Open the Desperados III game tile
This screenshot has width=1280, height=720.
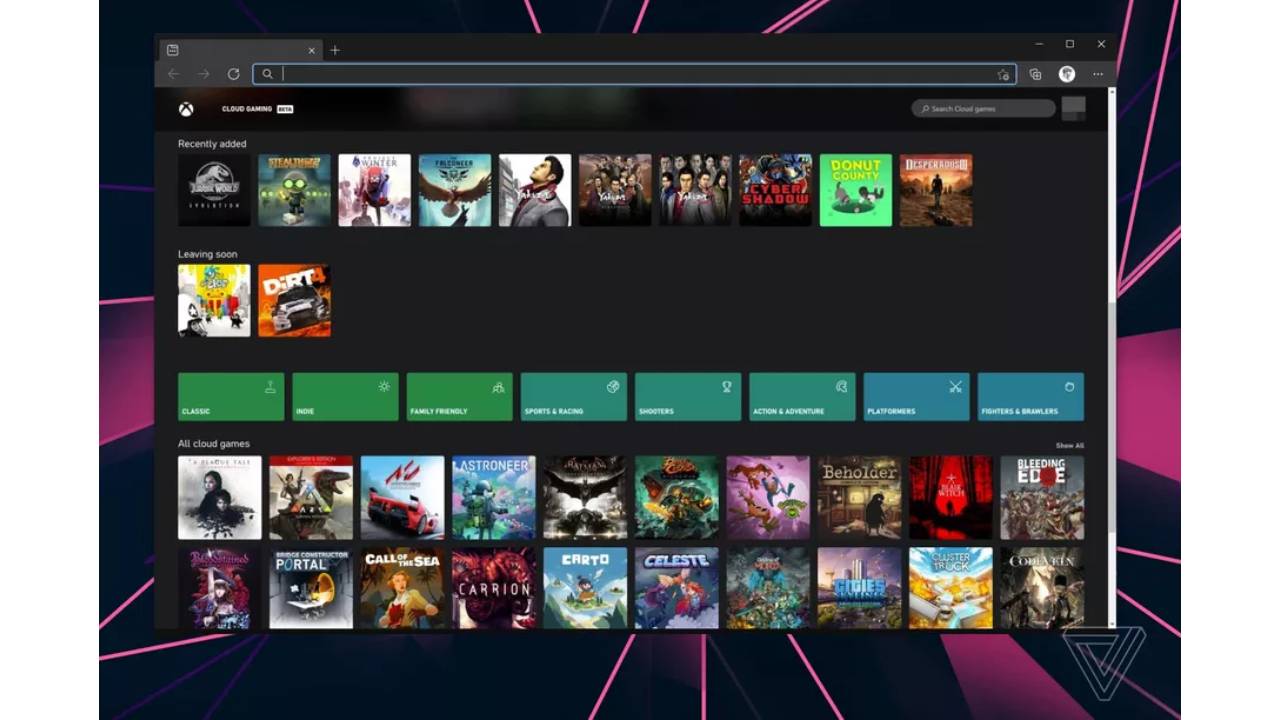coord(936,190)
